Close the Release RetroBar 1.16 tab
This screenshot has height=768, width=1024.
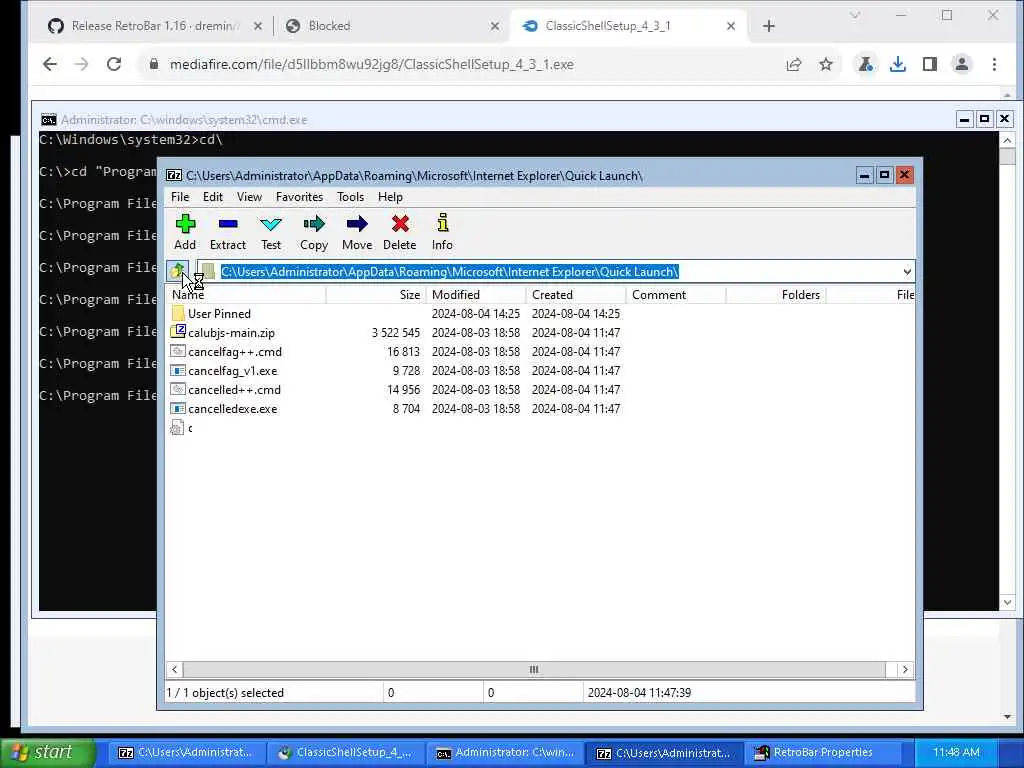pyautogui.click(x=258, y=26)
